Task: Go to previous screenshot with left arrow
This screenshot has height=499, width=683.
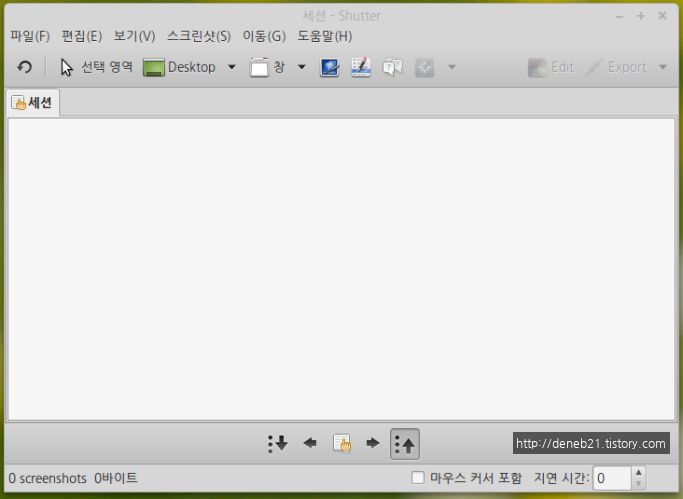Action: (x=310, y=443)
